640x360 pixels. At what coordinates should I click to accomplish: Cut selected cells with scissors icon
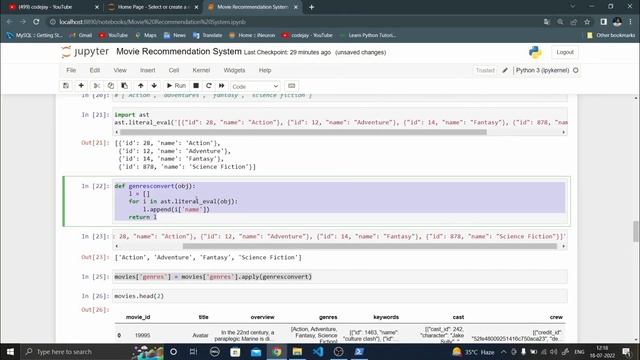[x=97, y=86]
